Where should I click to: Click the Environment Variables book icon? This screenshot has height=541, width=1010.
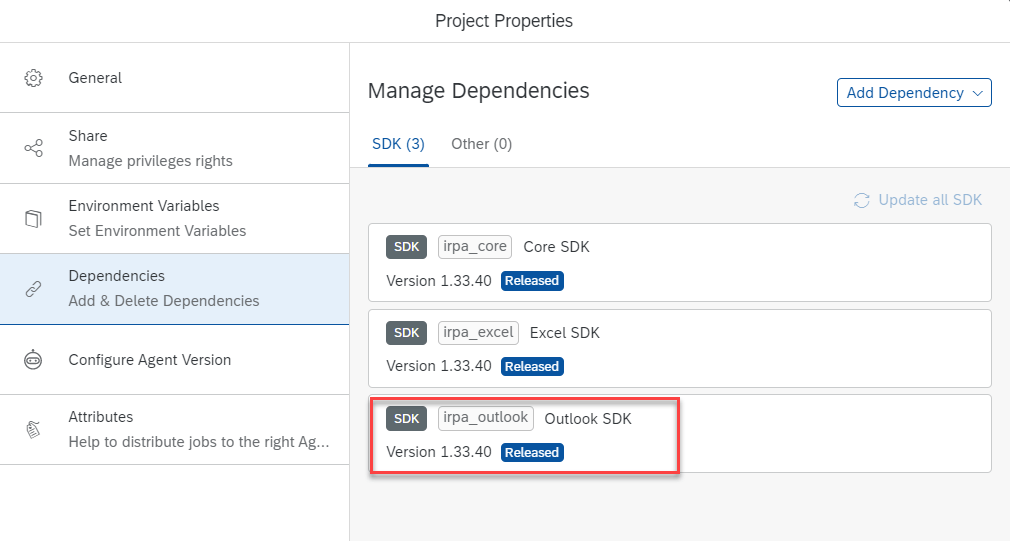coord(33,218)
